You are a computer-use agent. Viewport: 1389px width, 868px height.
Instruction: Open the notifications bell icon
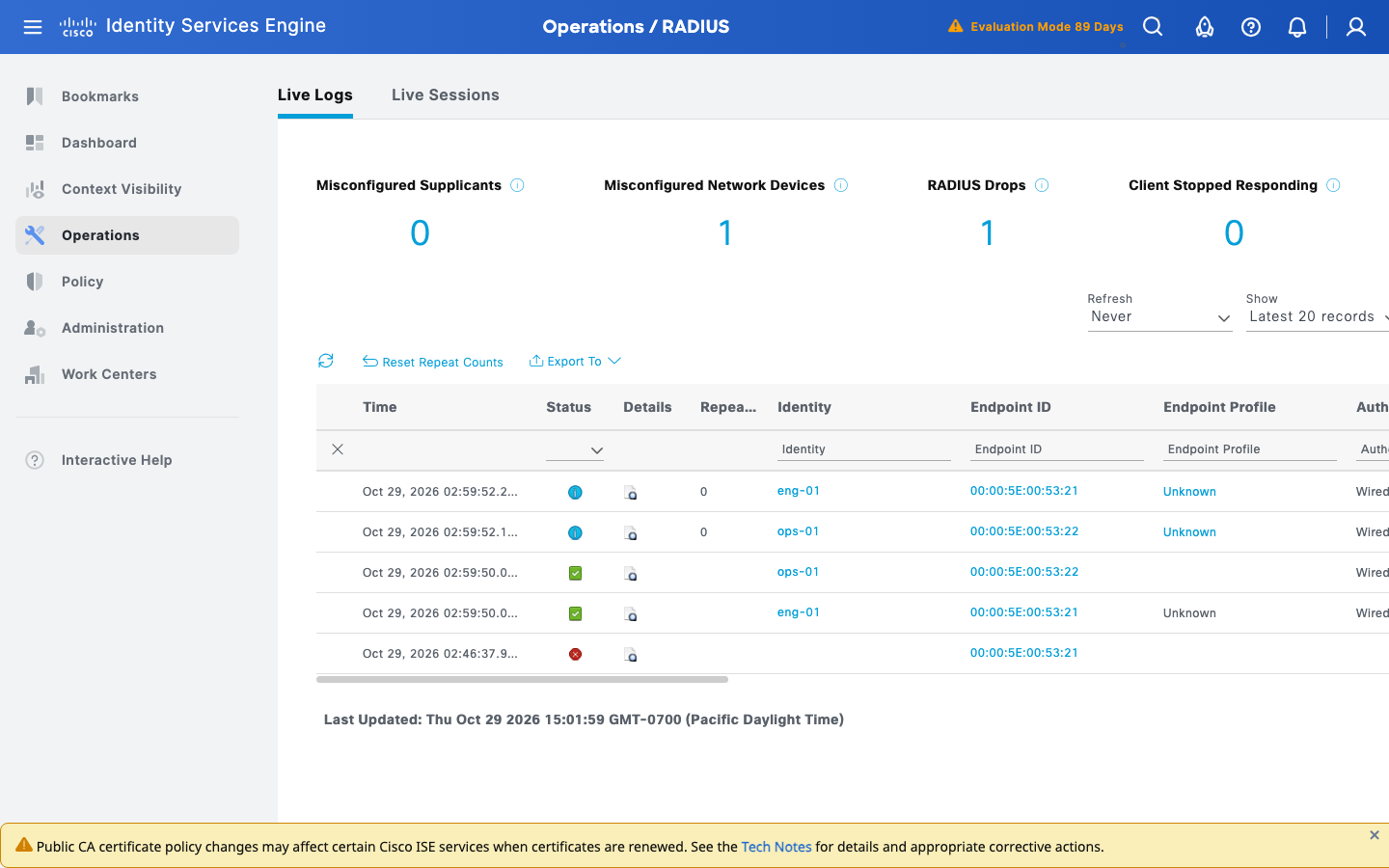tap(1297, 27)
